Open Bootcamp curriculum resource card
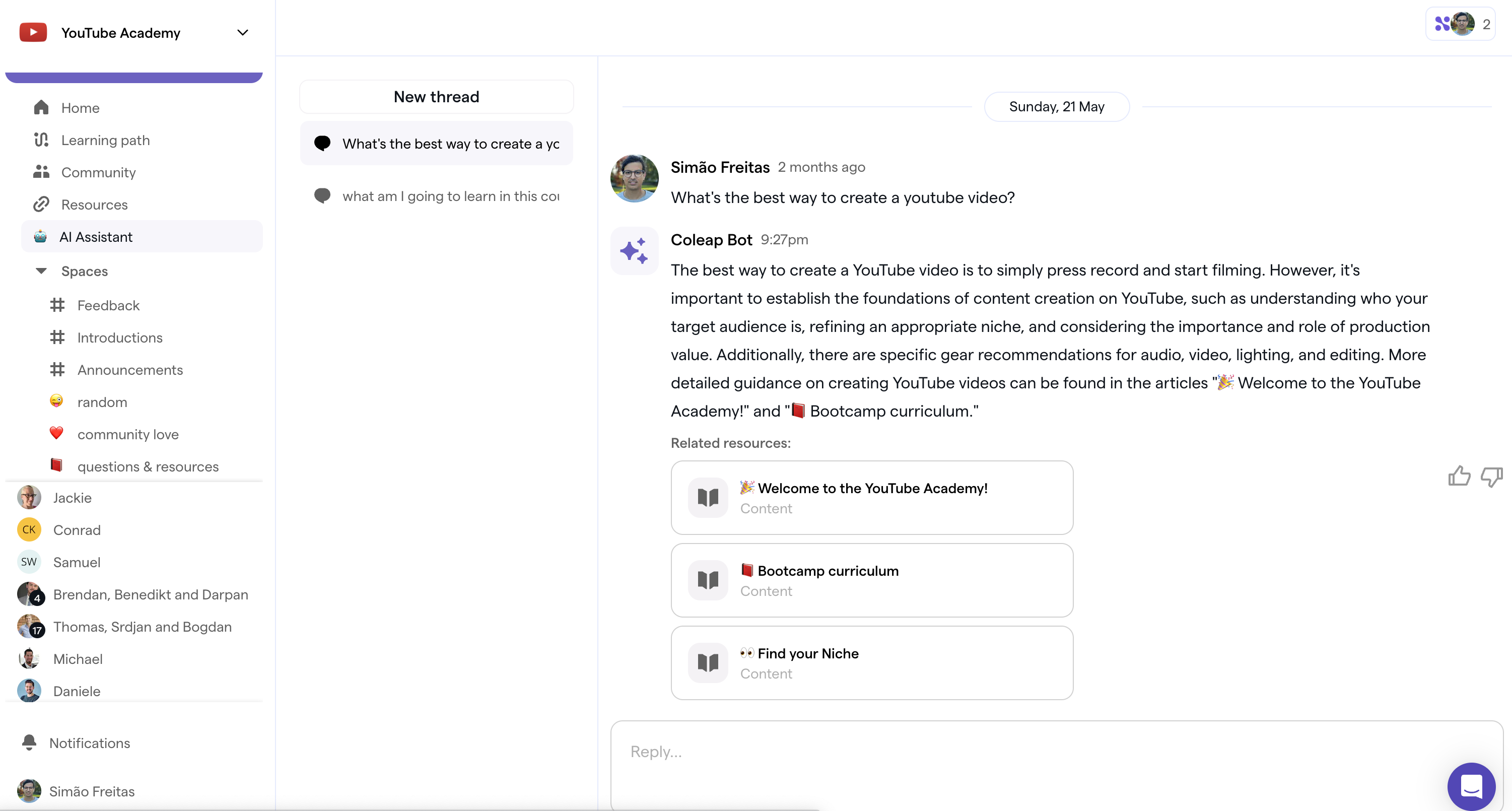 [x=872, y=580]
